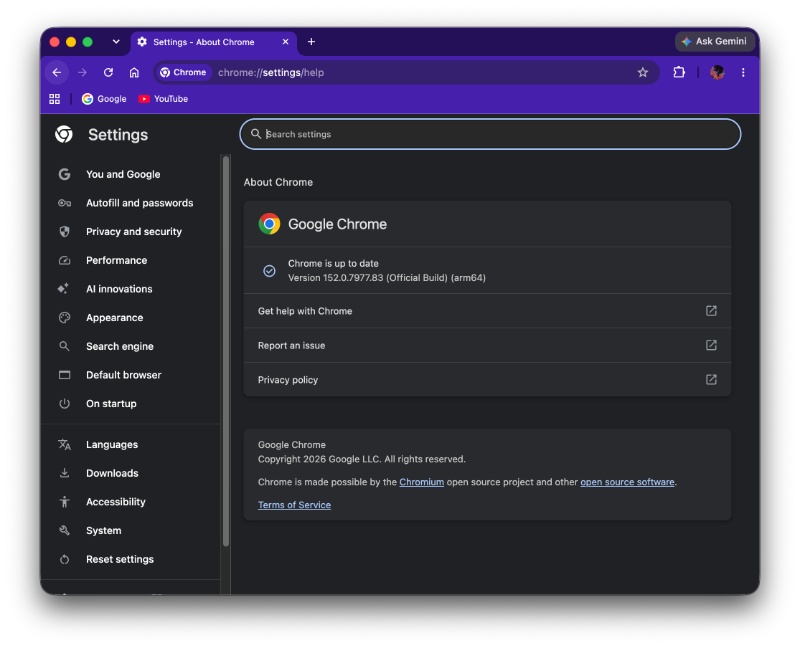Screen dimensions: 800x648
Task: Select the Settings - About Chrome tab
Action: (x=214, y=42)
